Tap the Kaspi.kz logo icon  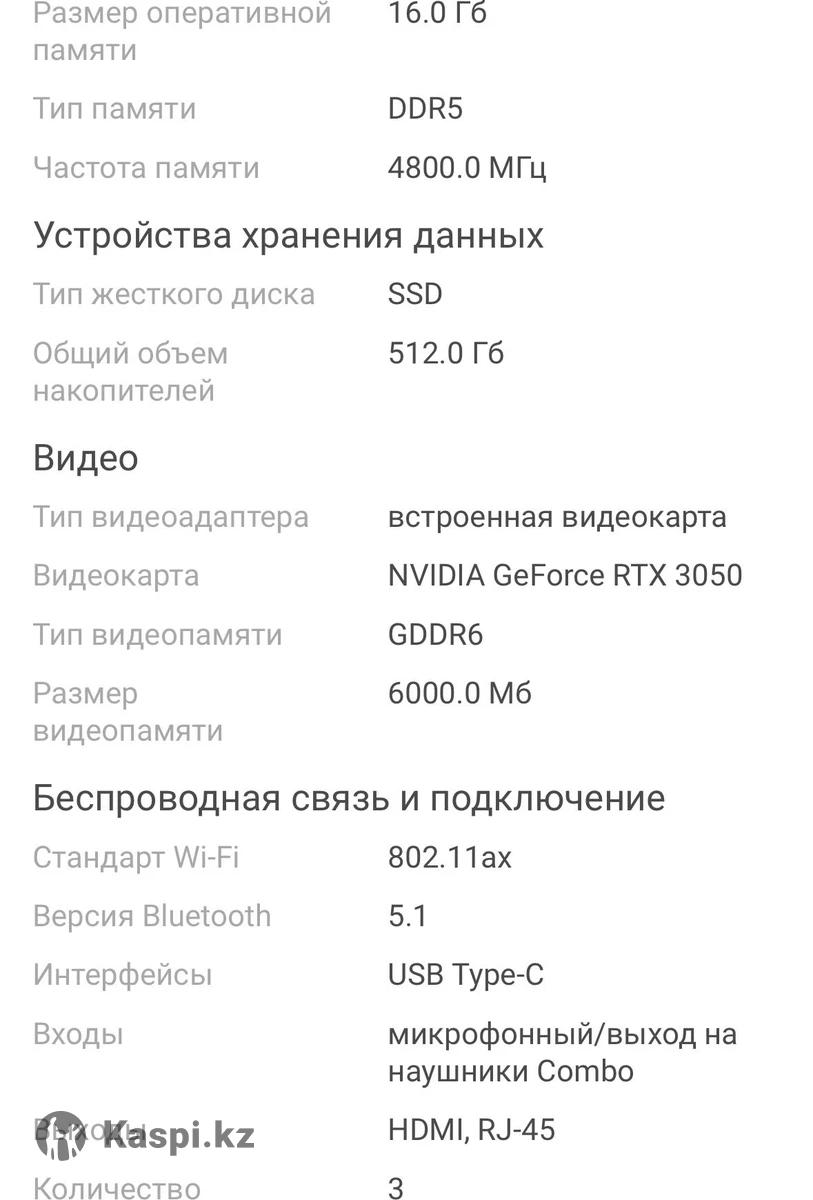coord(60,1137)
